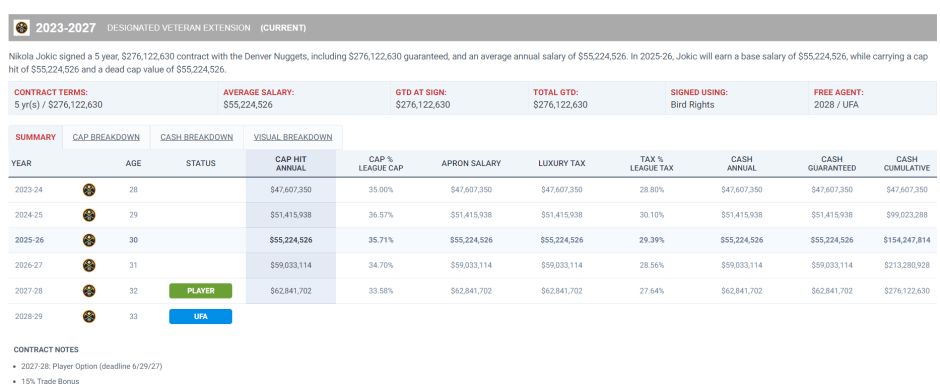940x392 pixels.
Task: Click Nuggets team icon in 2024-25 row
Action: click(x=89, y=215)
